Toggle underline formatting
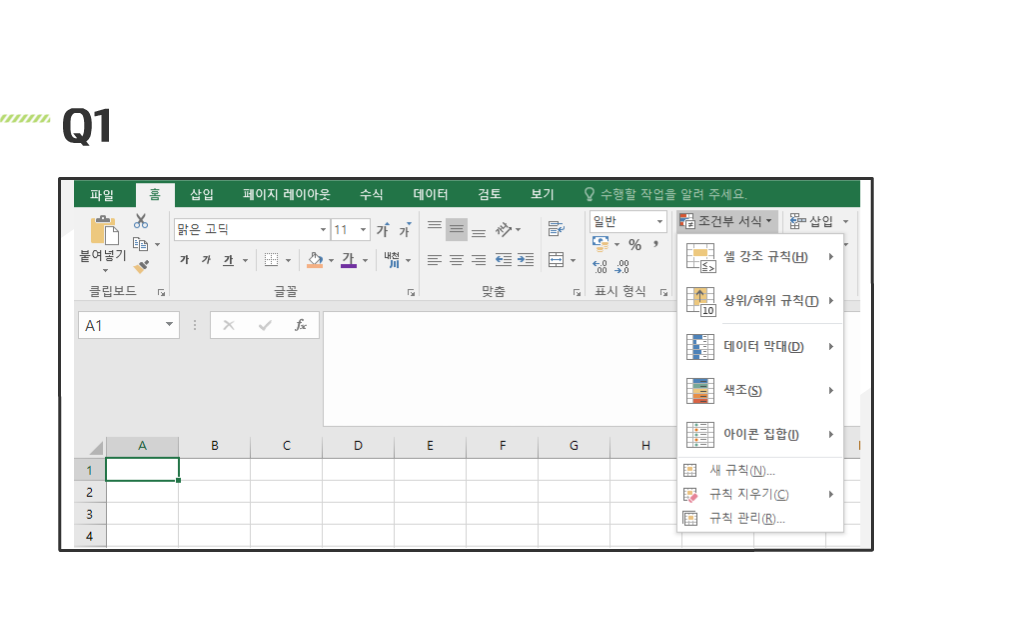Screen dimensions: 1024x640 [228, 260]
